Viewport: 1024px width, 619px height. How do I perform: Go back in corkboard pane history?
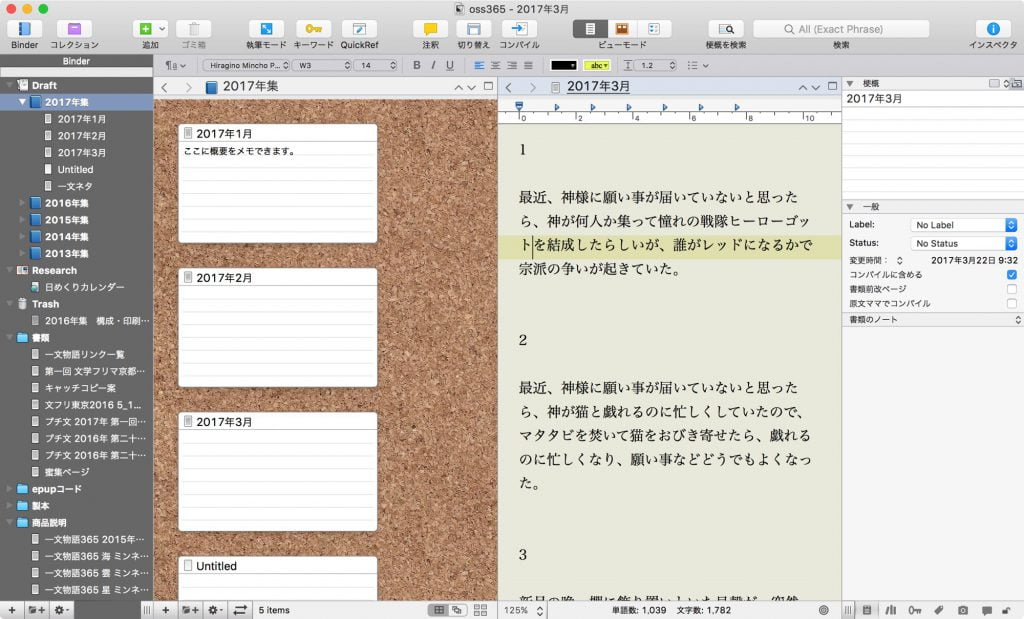pos(165,87)
